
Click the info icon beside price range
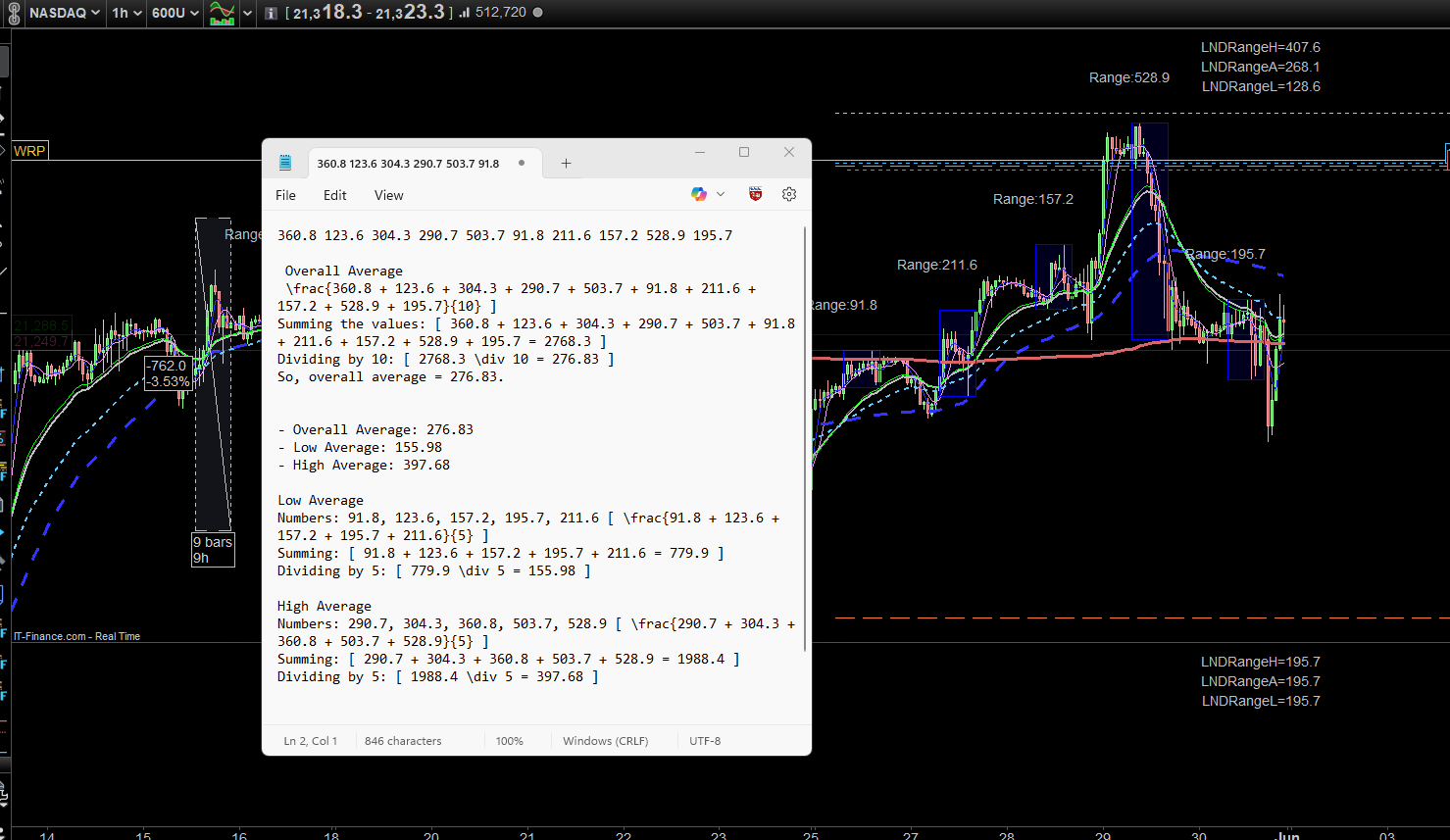coord(271,14)
